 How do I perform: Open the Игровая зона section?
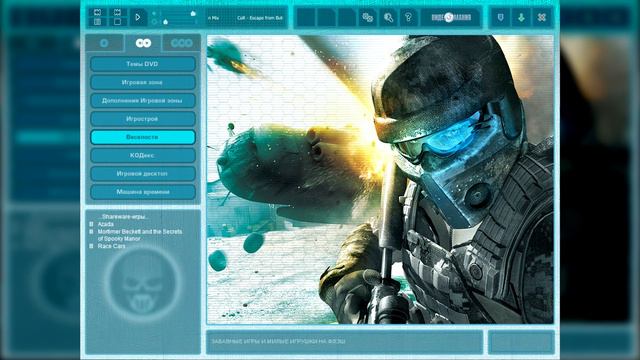pyautogui.click(x=142, y=82)
